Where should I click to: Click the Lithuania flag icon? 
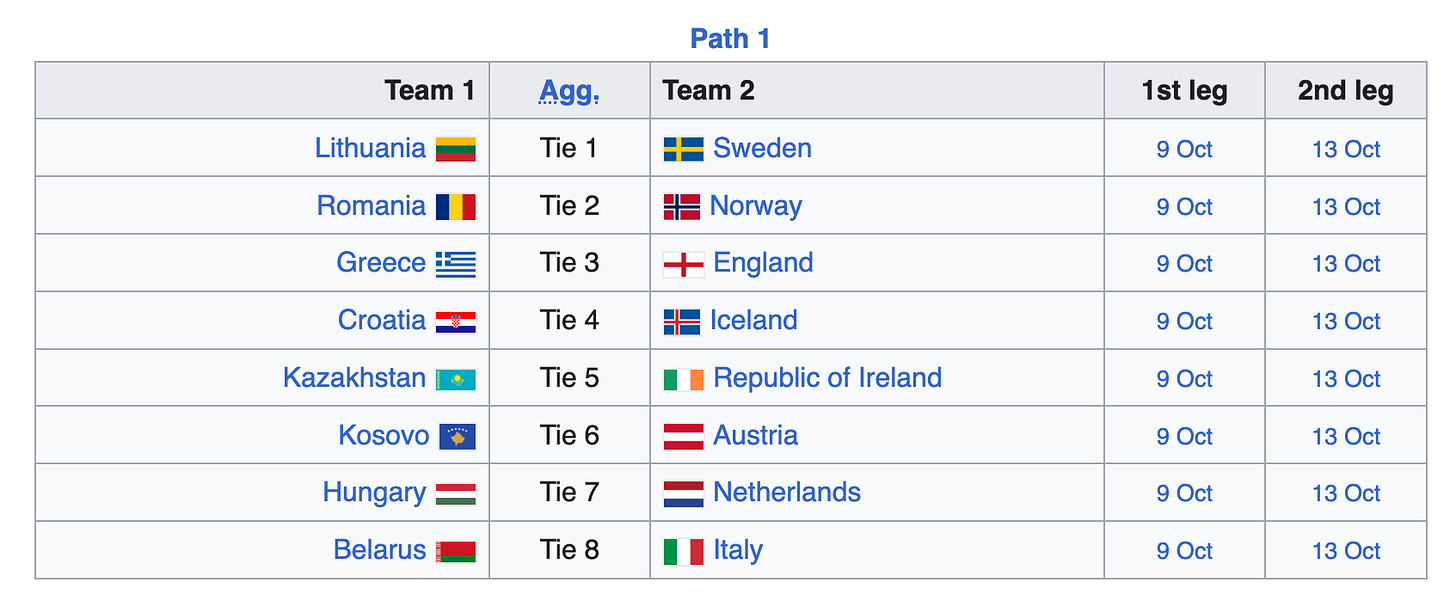click(456, 150)
